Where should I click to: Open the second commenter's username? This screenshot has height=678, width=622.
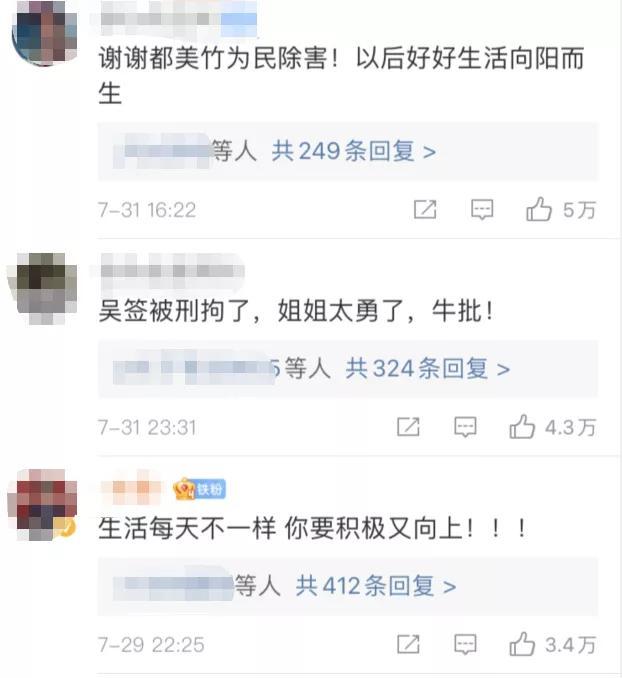point(172,271)
